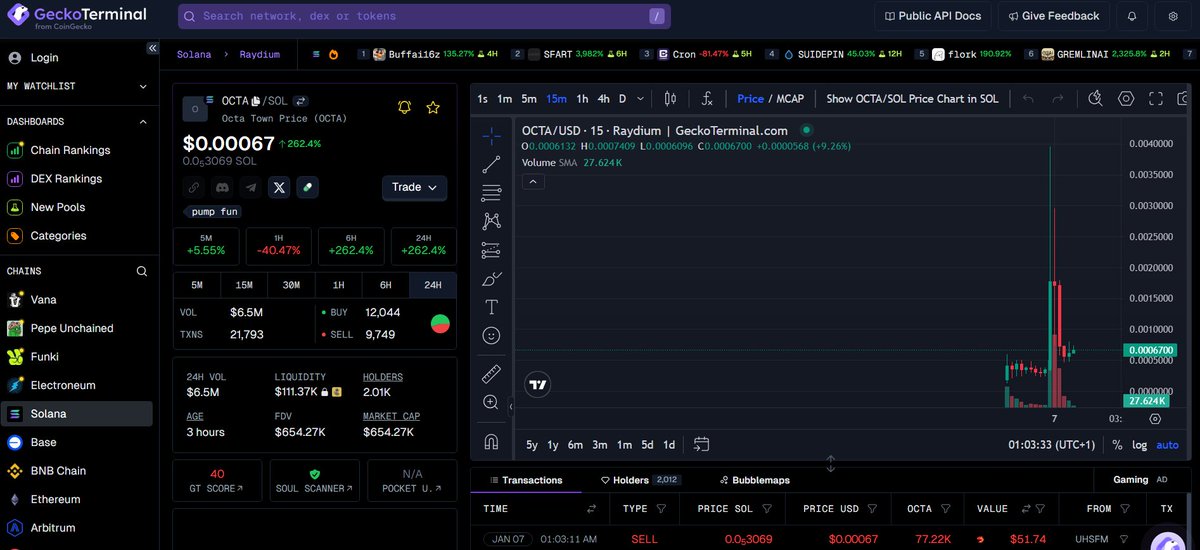Switch to the Holders tab
Screen dimensions: 1200x550
click(640, 480)
